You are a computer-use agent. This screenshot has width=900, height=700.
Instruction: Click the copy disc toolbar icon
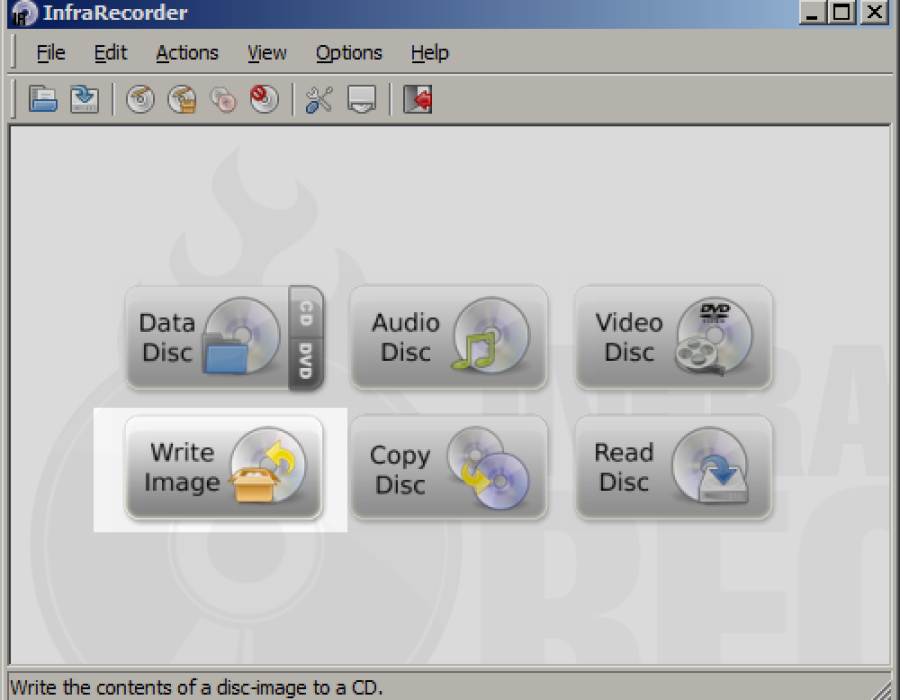(223, 99)
